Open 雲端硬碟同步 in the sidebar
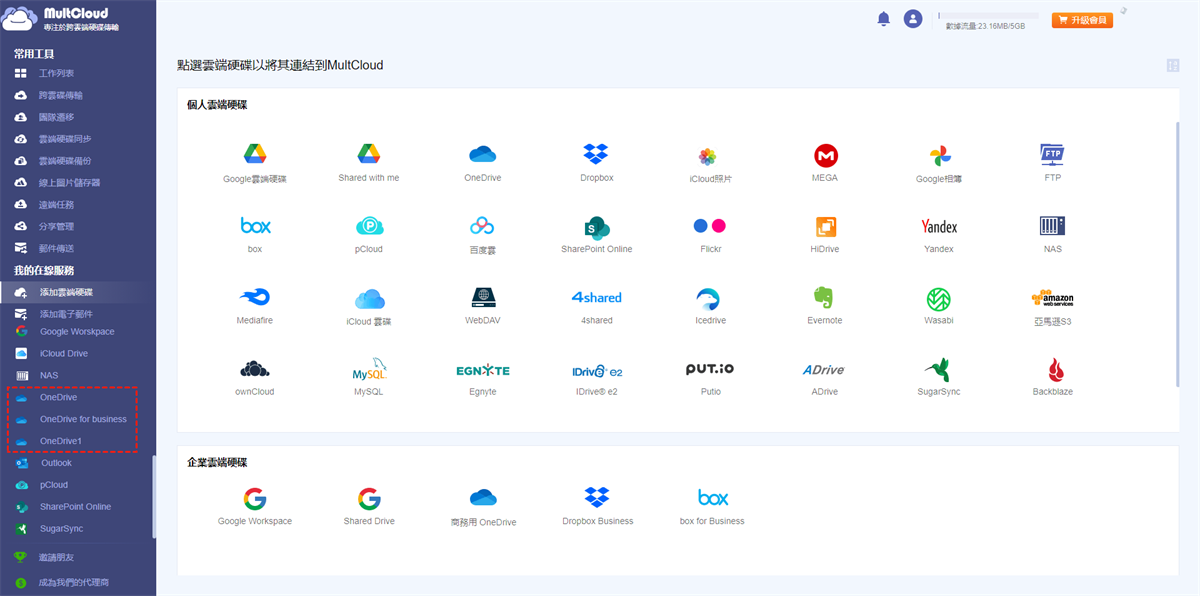1200x596 pixels. tap(64, 140)
